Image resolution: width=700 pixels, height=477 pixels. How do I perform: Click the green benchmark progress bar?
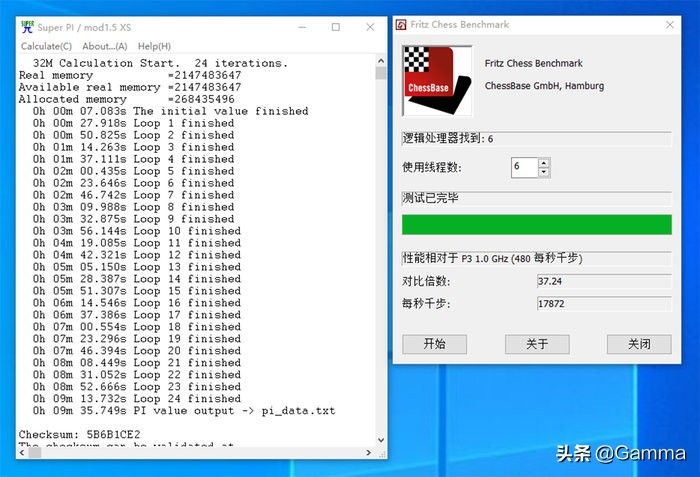click(x=537, y=225)
